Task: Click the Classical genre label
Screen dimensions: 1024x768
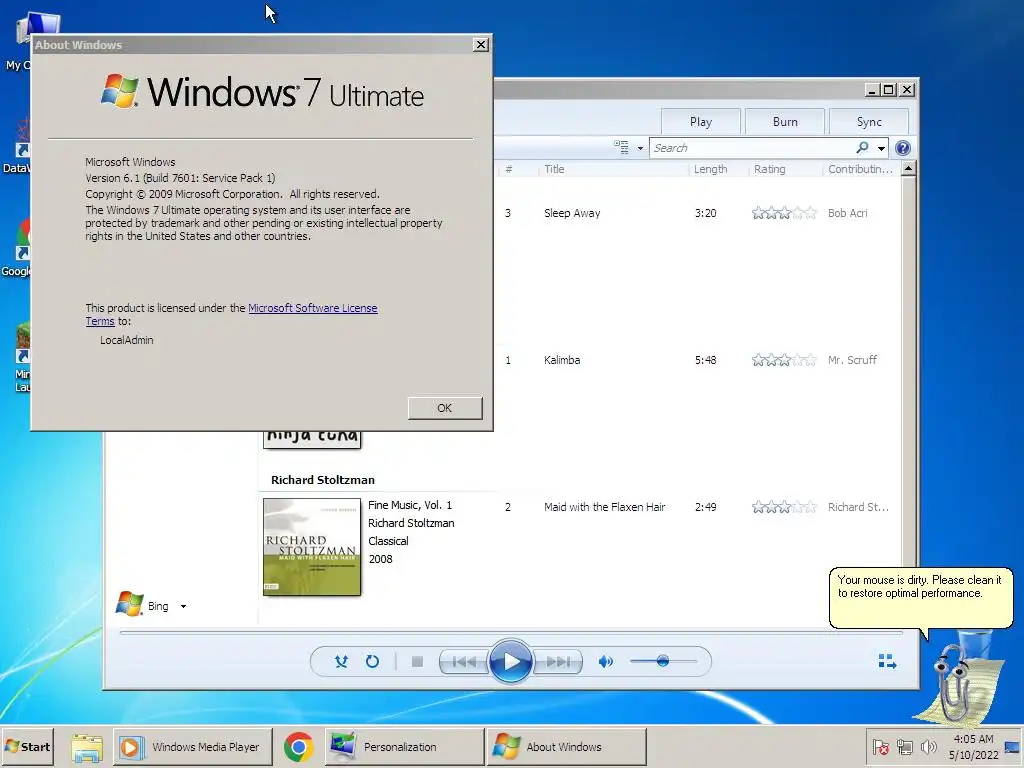Action: pos(388,541)
